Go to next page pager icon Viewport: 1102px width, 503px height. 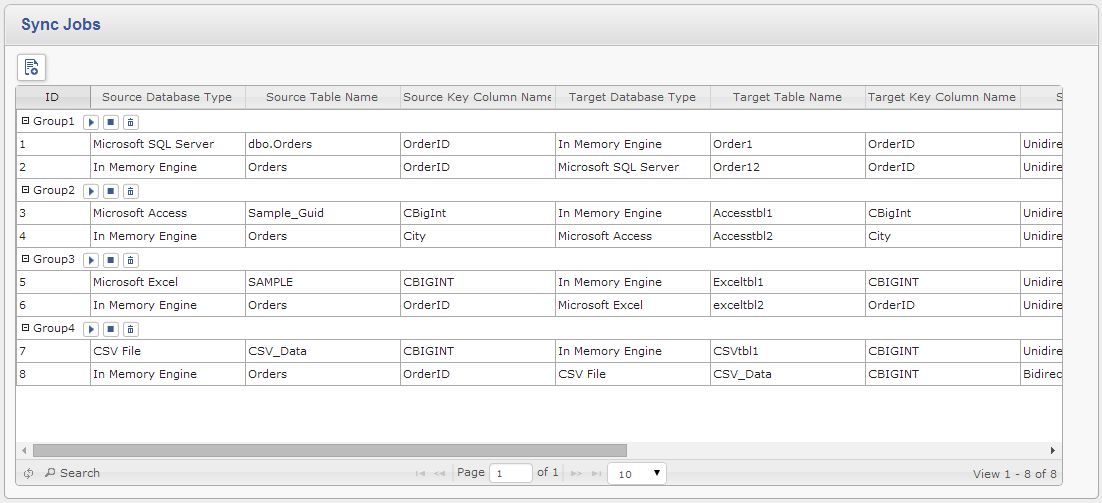(x=576, y=473)
